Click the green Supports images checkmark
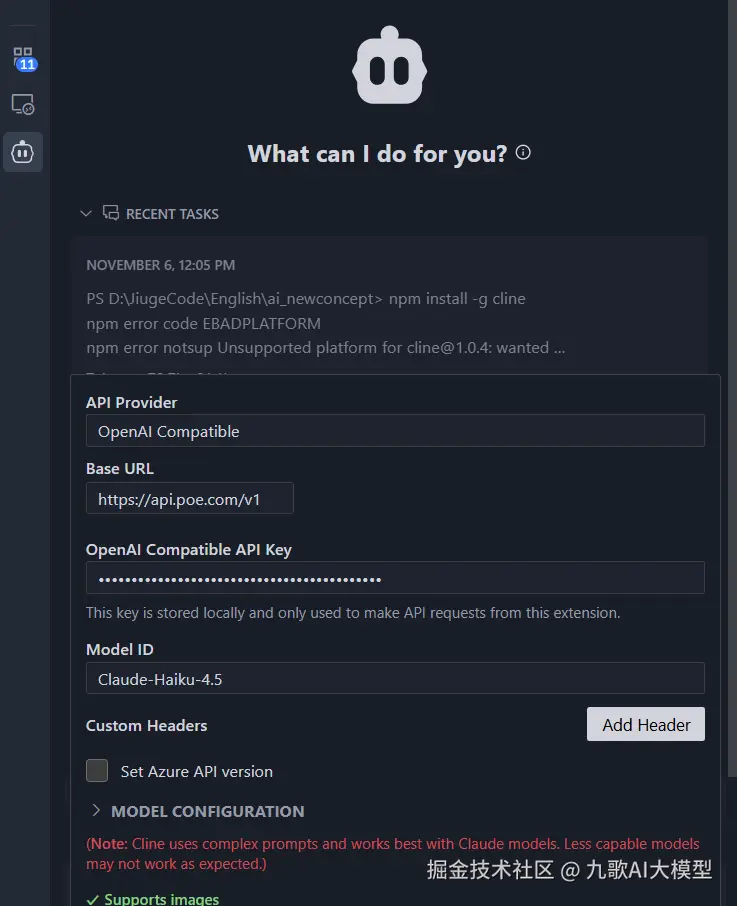This screenshot has width=737, height=906. (x=94, y=899)
